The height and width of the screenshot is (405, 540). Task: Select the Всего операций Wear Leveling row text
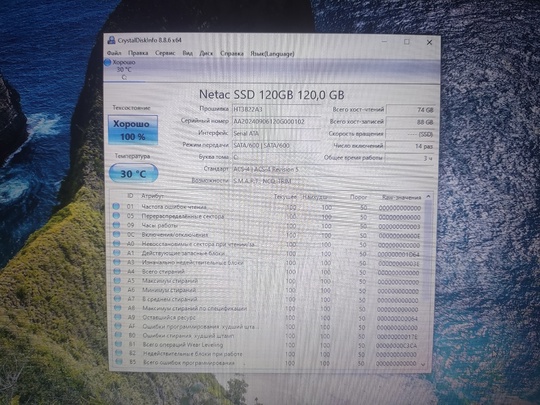pyautogui.click(x=183, y=344)
